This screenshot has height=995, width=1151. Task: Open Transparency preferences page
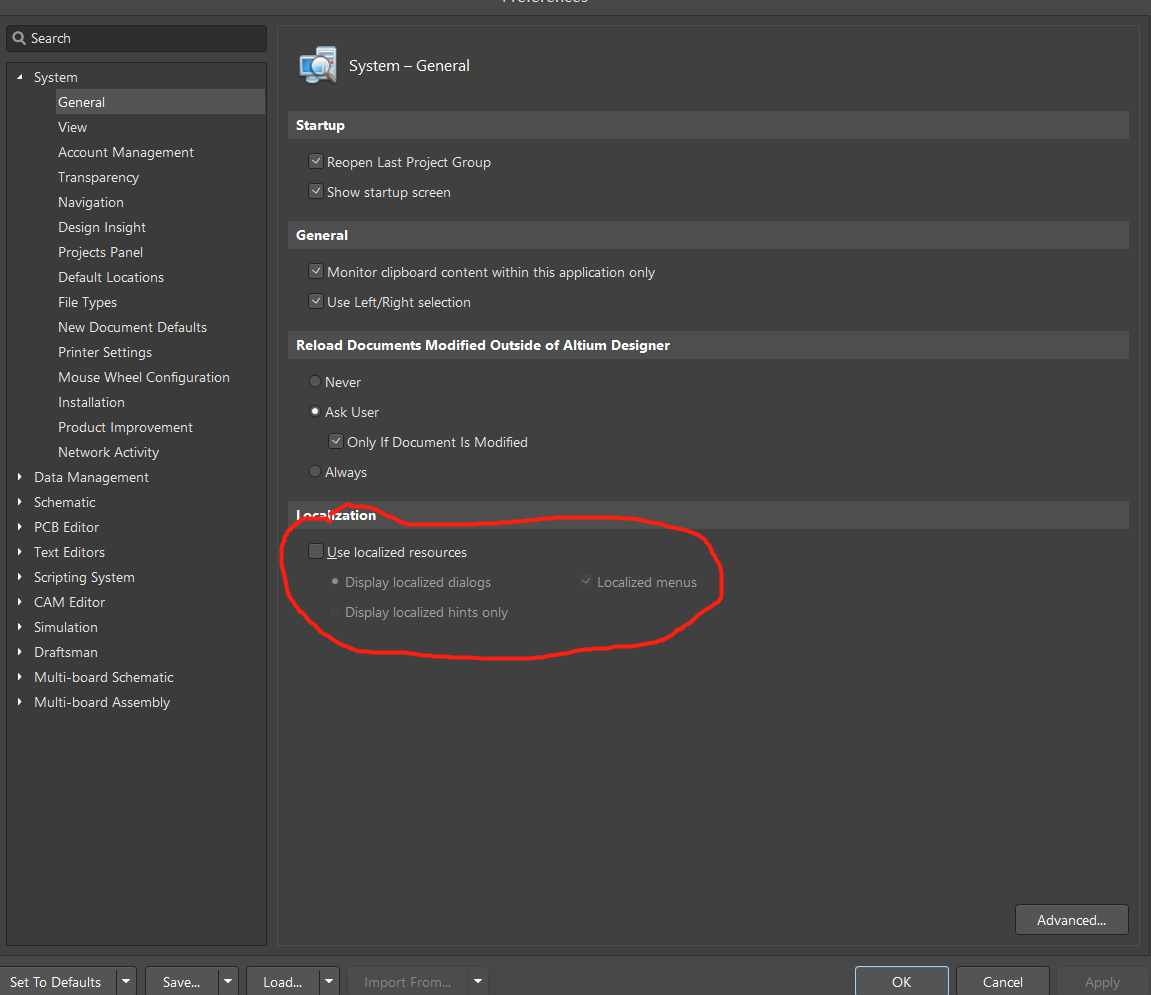(x=98, y=177)
